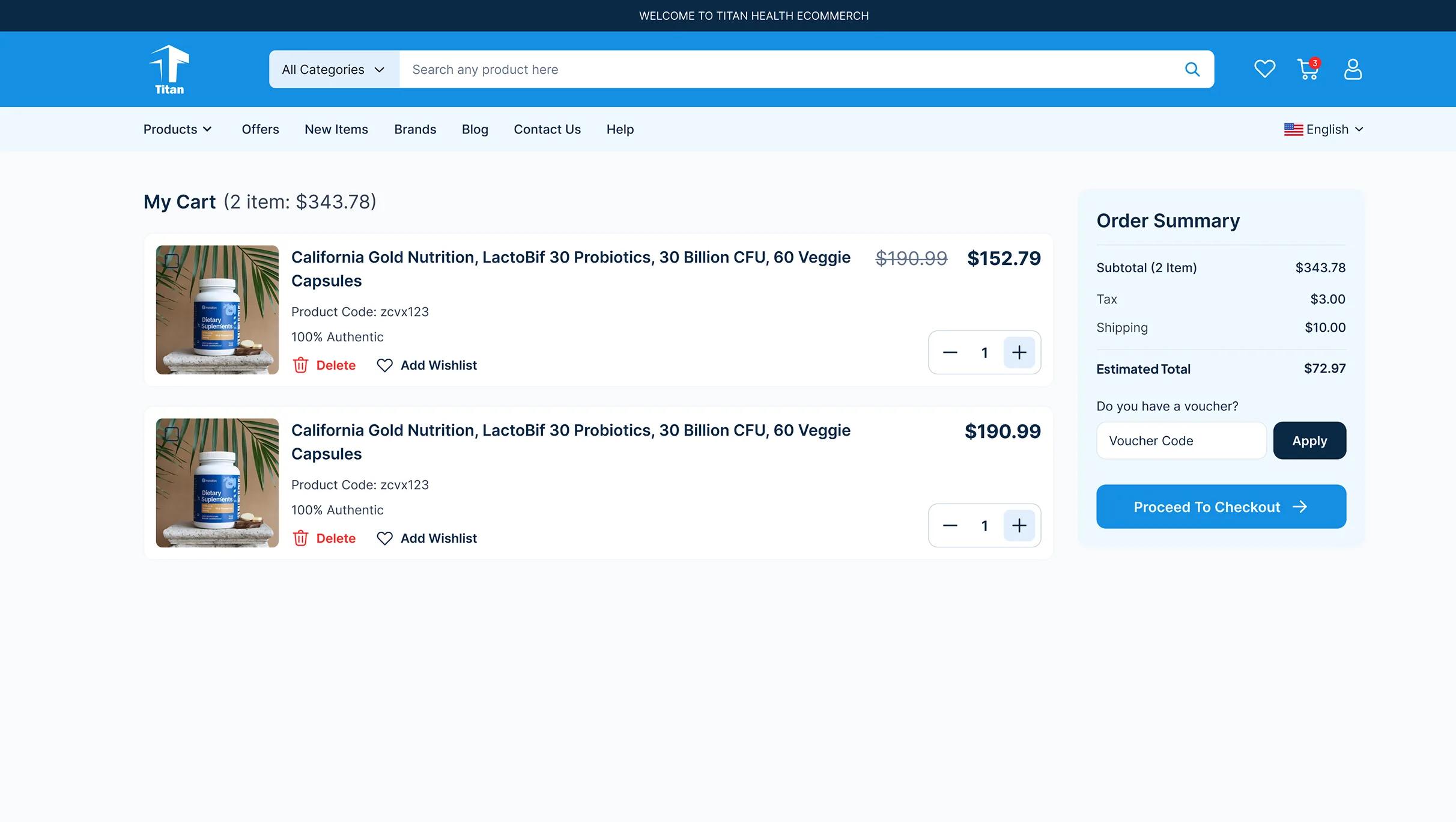The height and width of the screenshot is (822, 1456).
Task: Click the welcome banner text
Action: click(x=754, y=16)
